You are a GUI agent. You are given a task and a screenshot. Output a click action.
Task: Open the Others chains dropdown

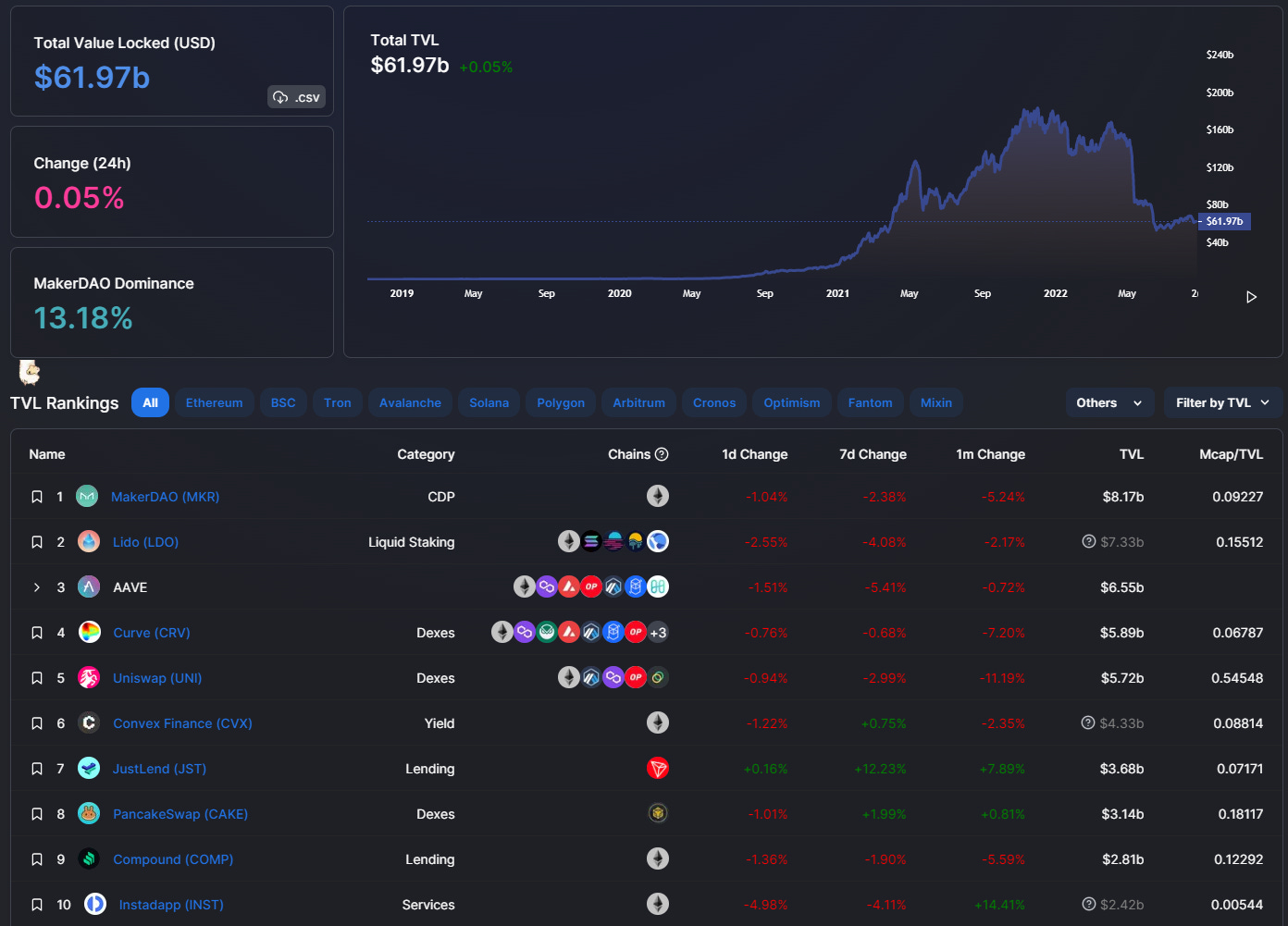tap(1109, 402)
